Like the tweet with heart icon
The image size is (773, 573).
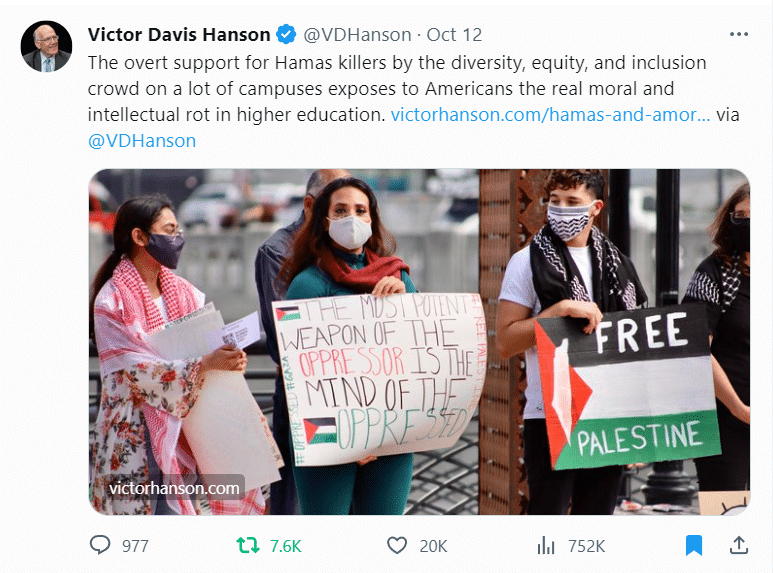click(397, 545)
